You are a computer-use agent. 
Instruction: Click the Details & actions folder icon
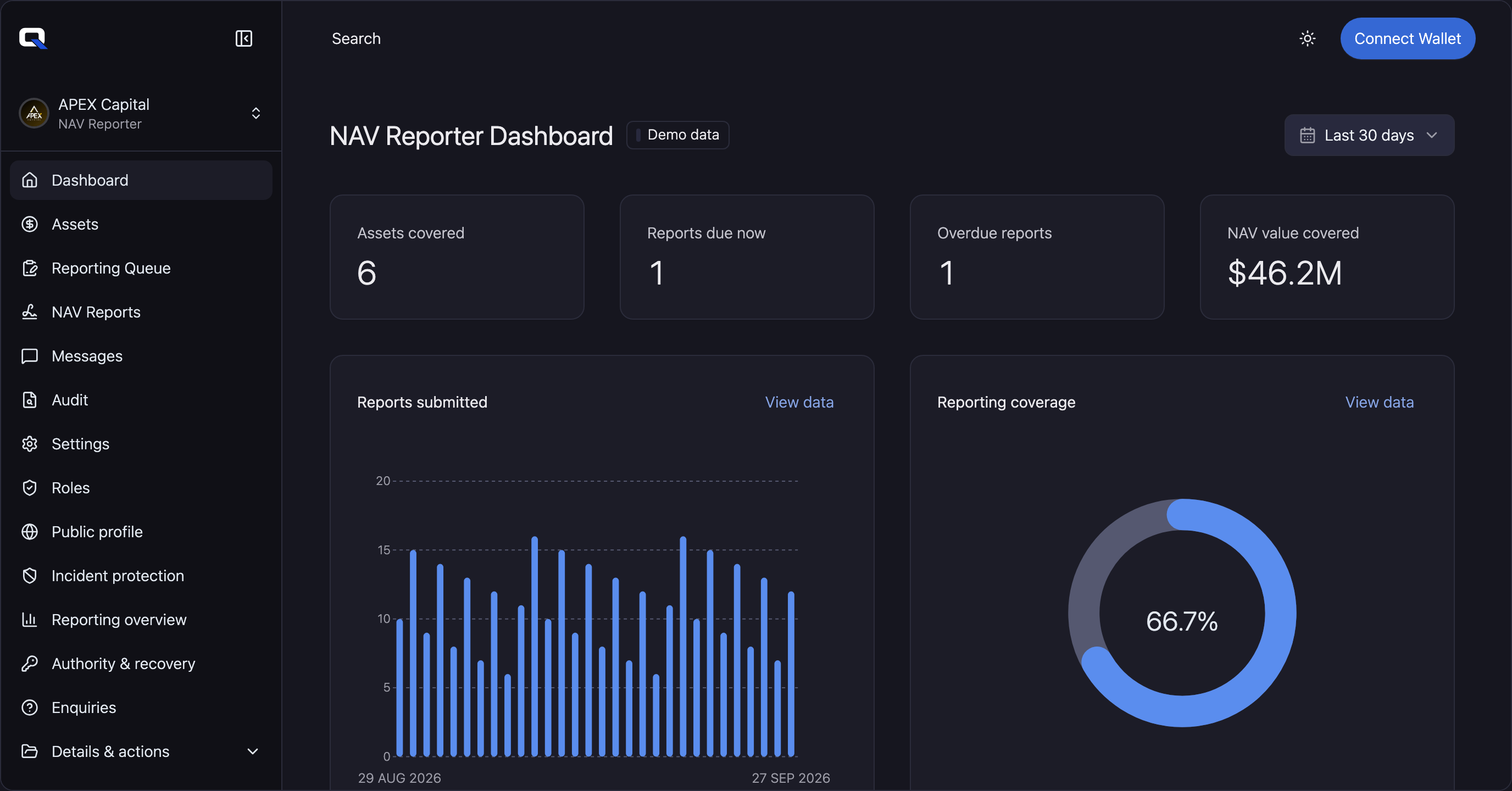tap(29, 751)
